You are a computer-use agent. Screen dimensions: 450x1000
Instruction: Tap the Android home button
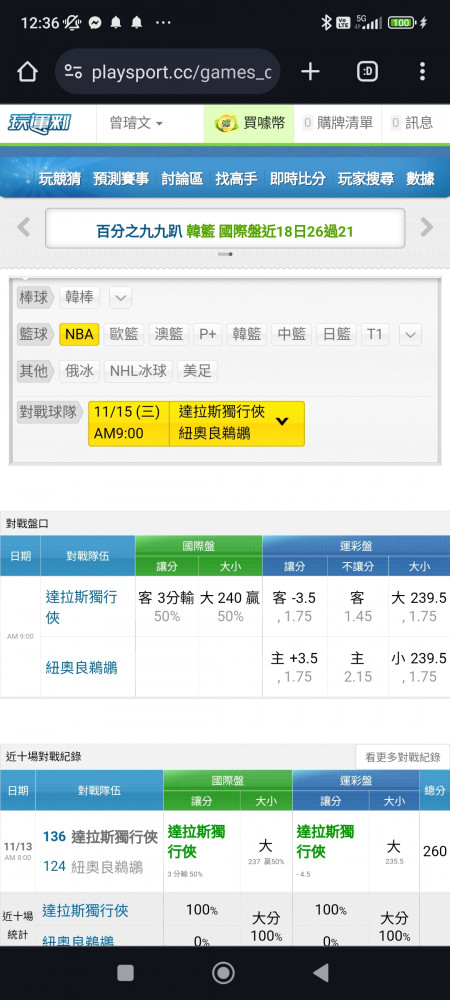[223, 972]
